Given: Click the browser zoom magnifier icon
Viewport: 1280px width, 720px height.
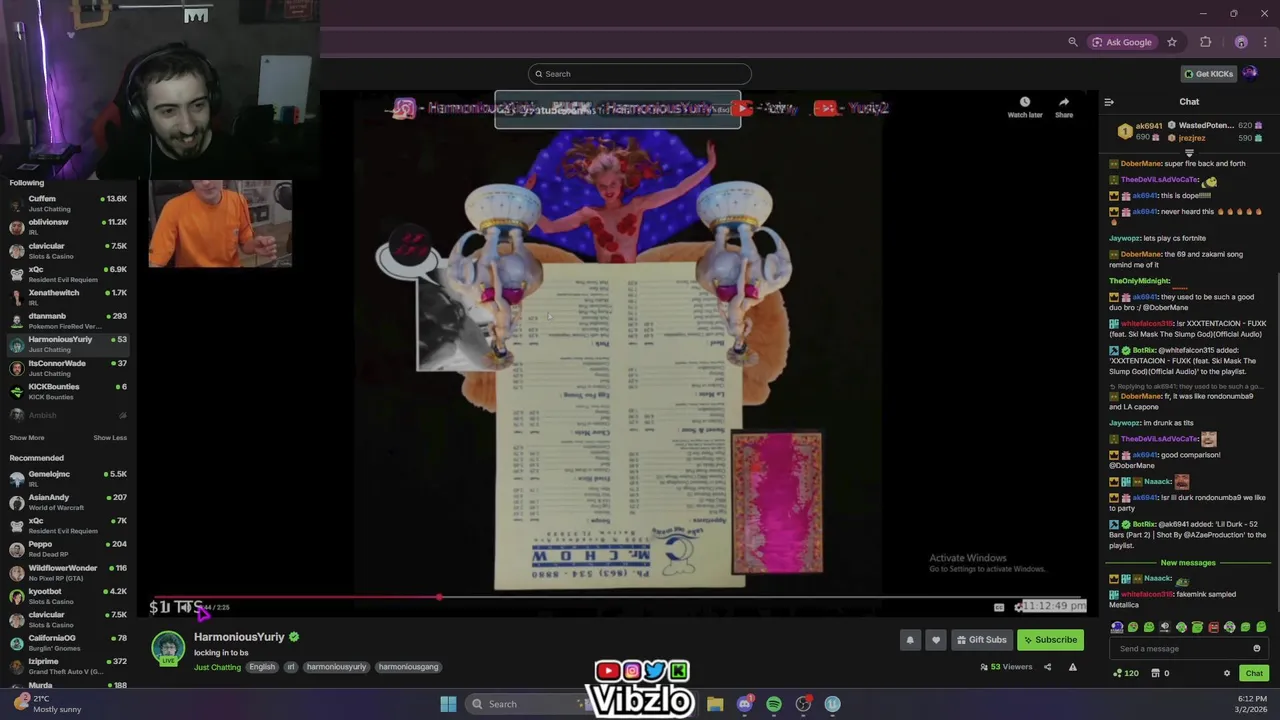Looking at the screenshot, I should pyautogui.click(x=1073, y=42).
